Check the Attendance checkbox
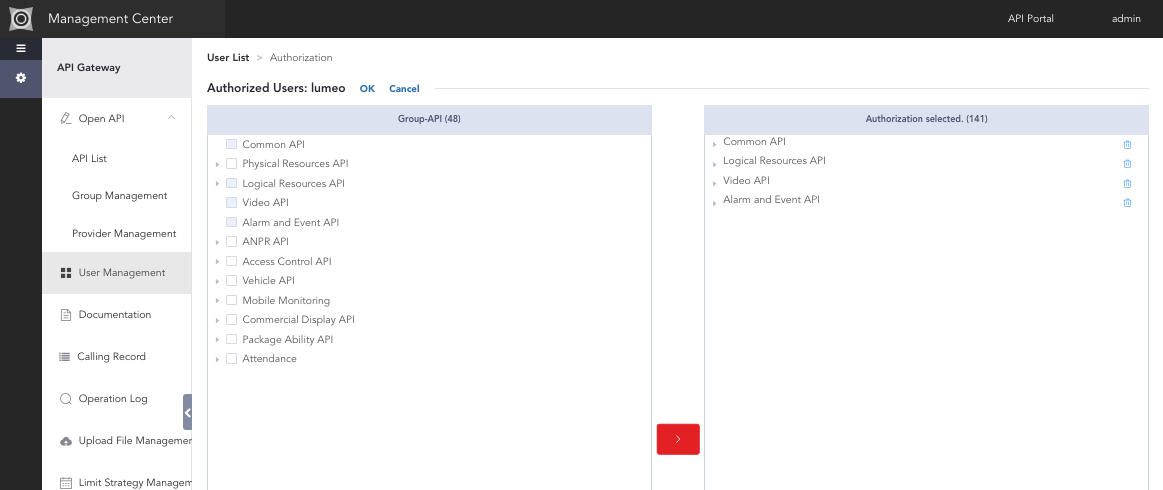Screen dimensions: 1163x490 click(x=231, y=359)
